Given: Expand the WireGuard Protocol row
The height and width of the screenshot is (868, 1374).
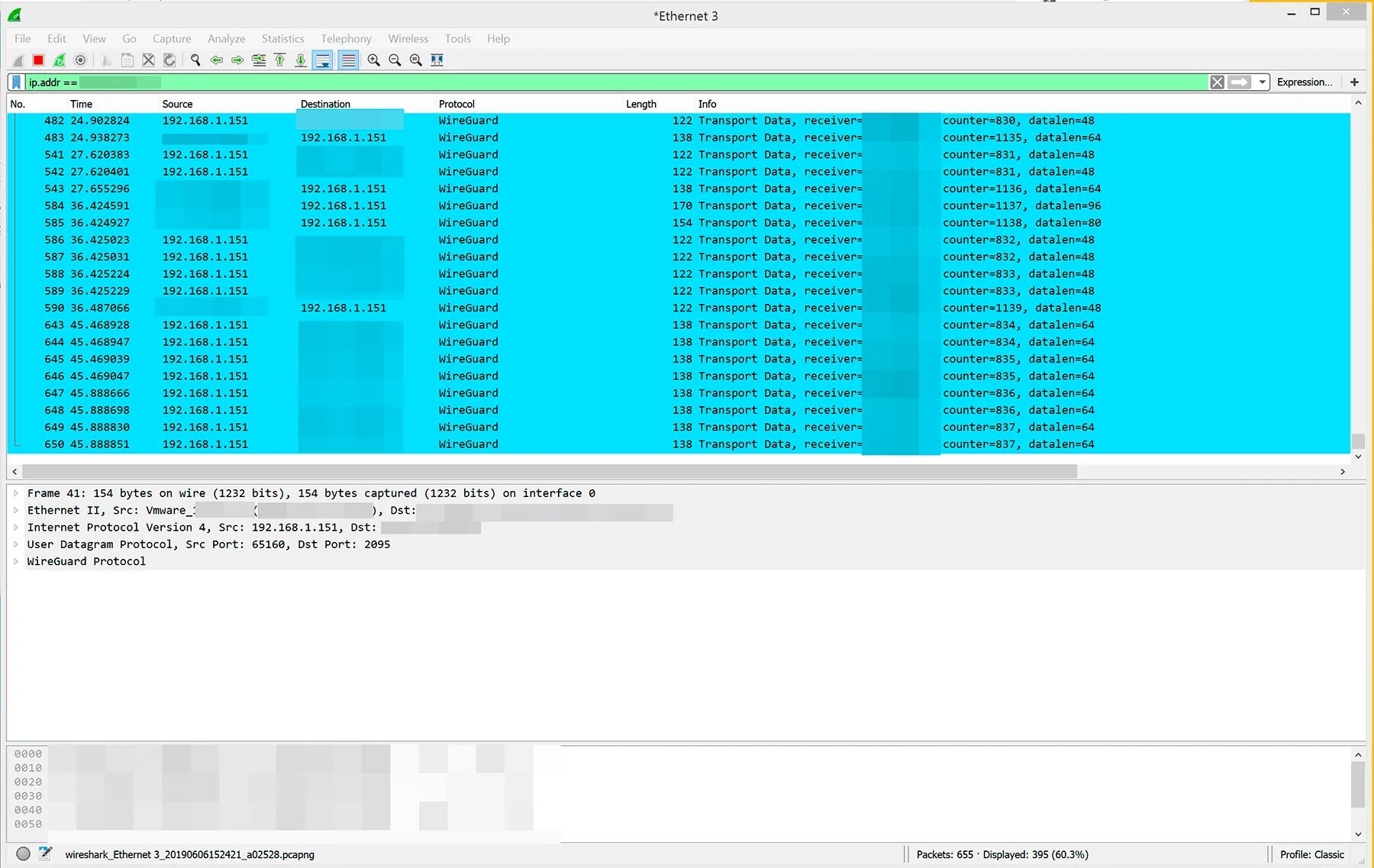Looking at the screenshot, I should 15,562.
